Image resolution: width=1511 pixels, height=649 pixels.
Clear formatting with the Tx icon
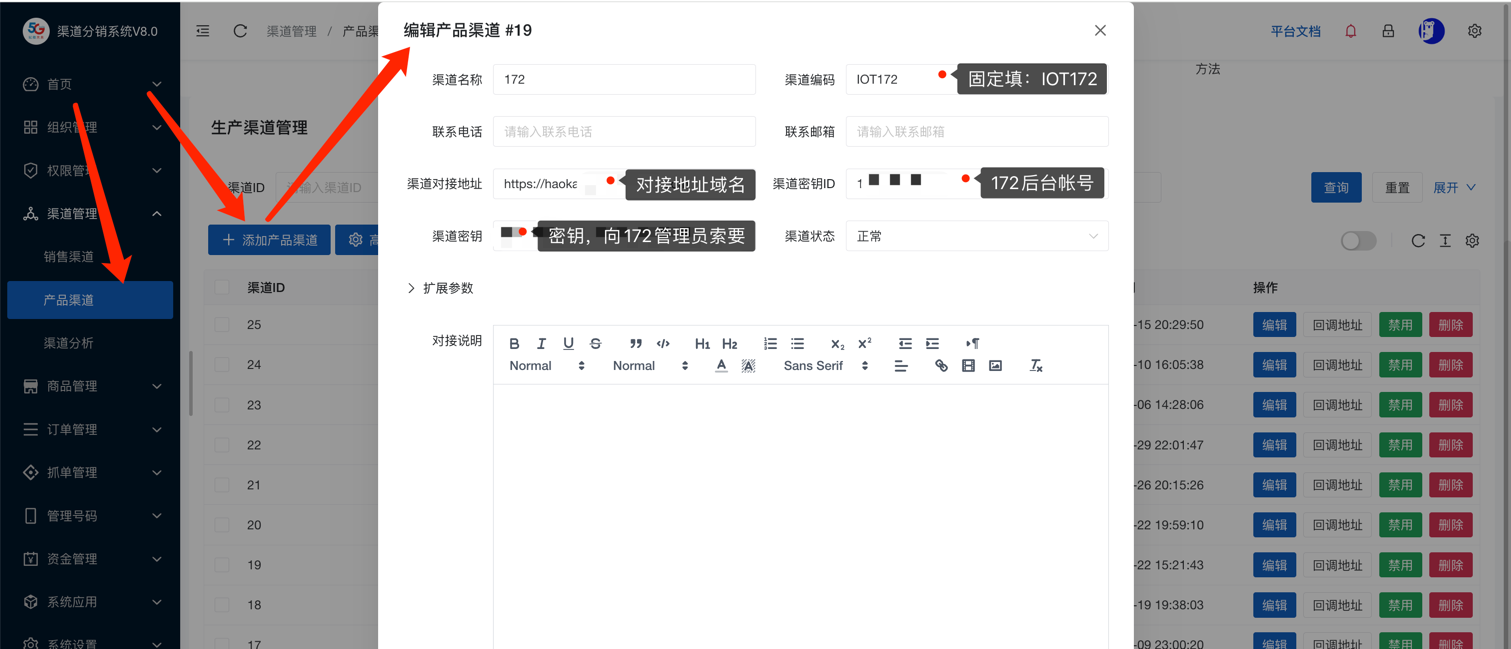click(1035, 365)
